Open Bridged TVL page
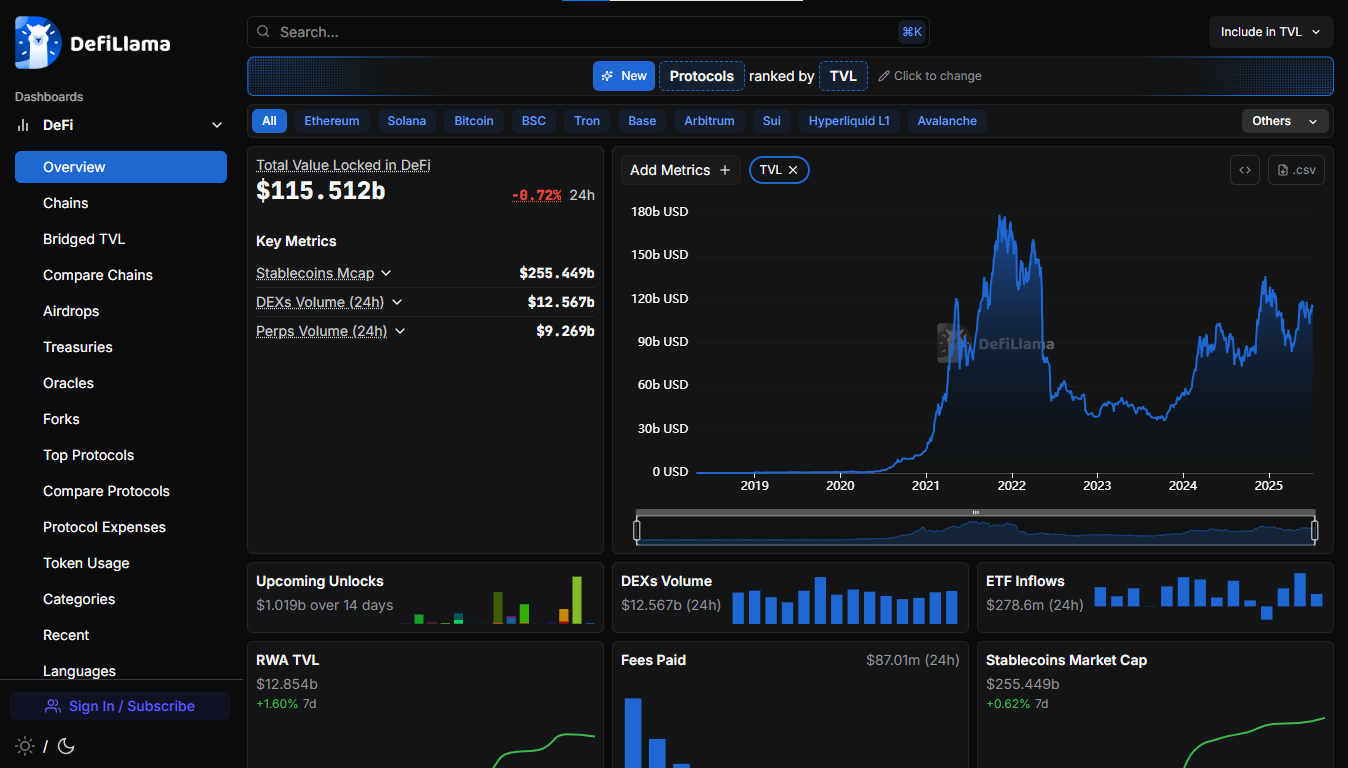The height and width of the screenshot is (768, 1348). coord(121,239)
